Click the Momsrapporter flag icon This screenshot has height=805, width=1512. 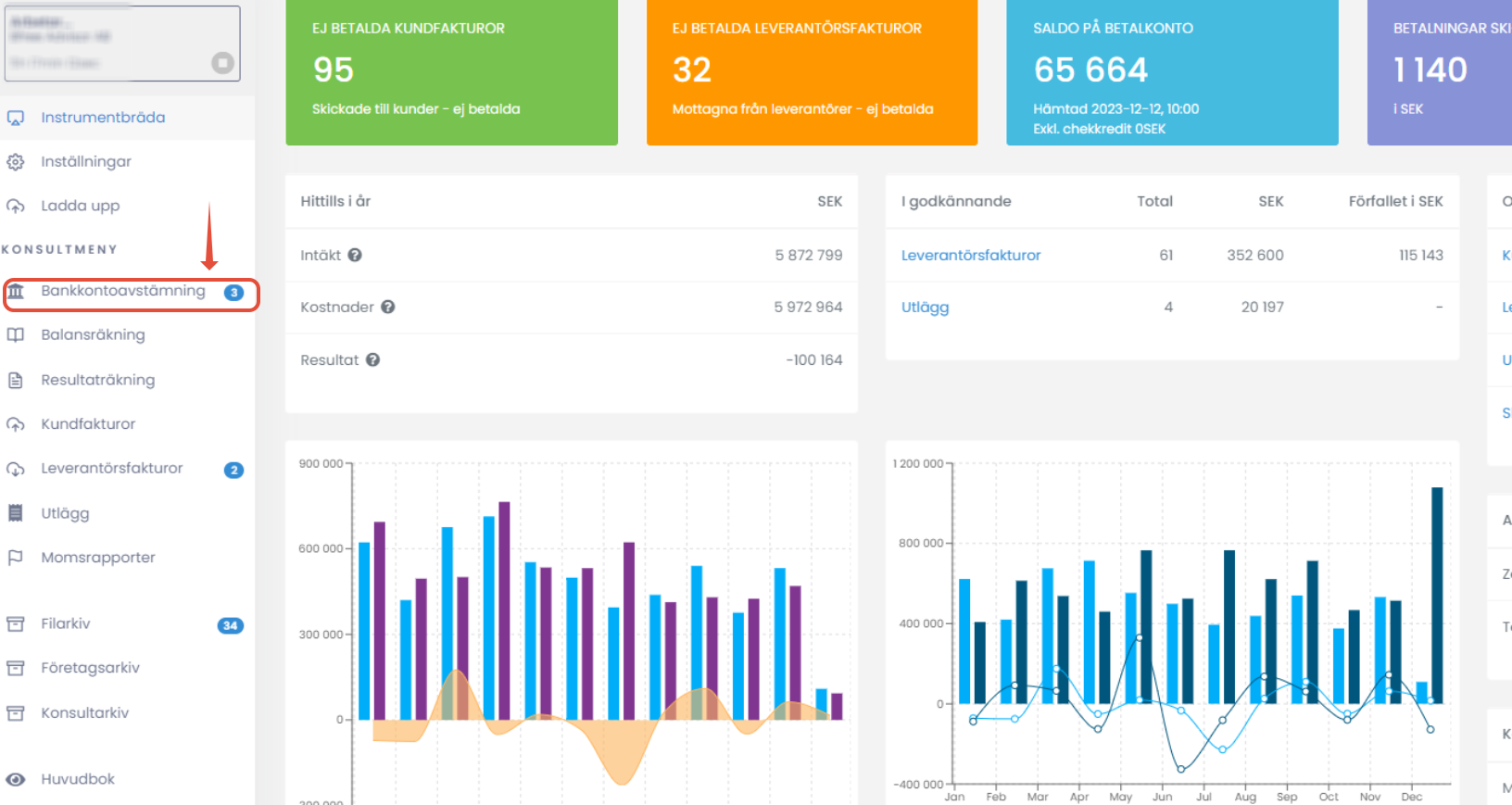click(x=16, y=558)
